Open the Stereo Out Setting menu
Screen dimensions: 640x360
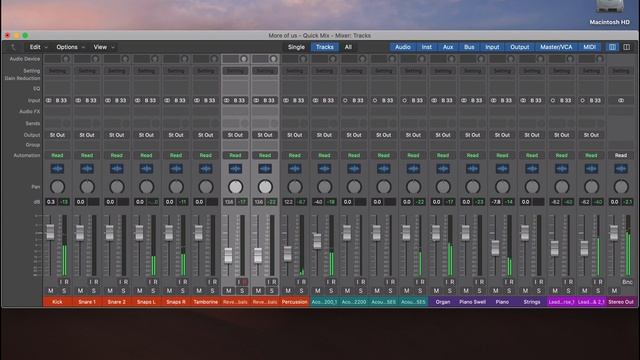coord(621,71)
